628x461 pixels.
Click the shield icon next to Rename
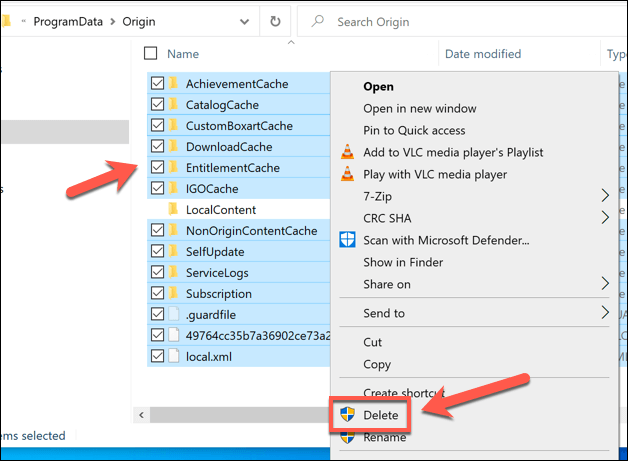(x=348, y=437)
